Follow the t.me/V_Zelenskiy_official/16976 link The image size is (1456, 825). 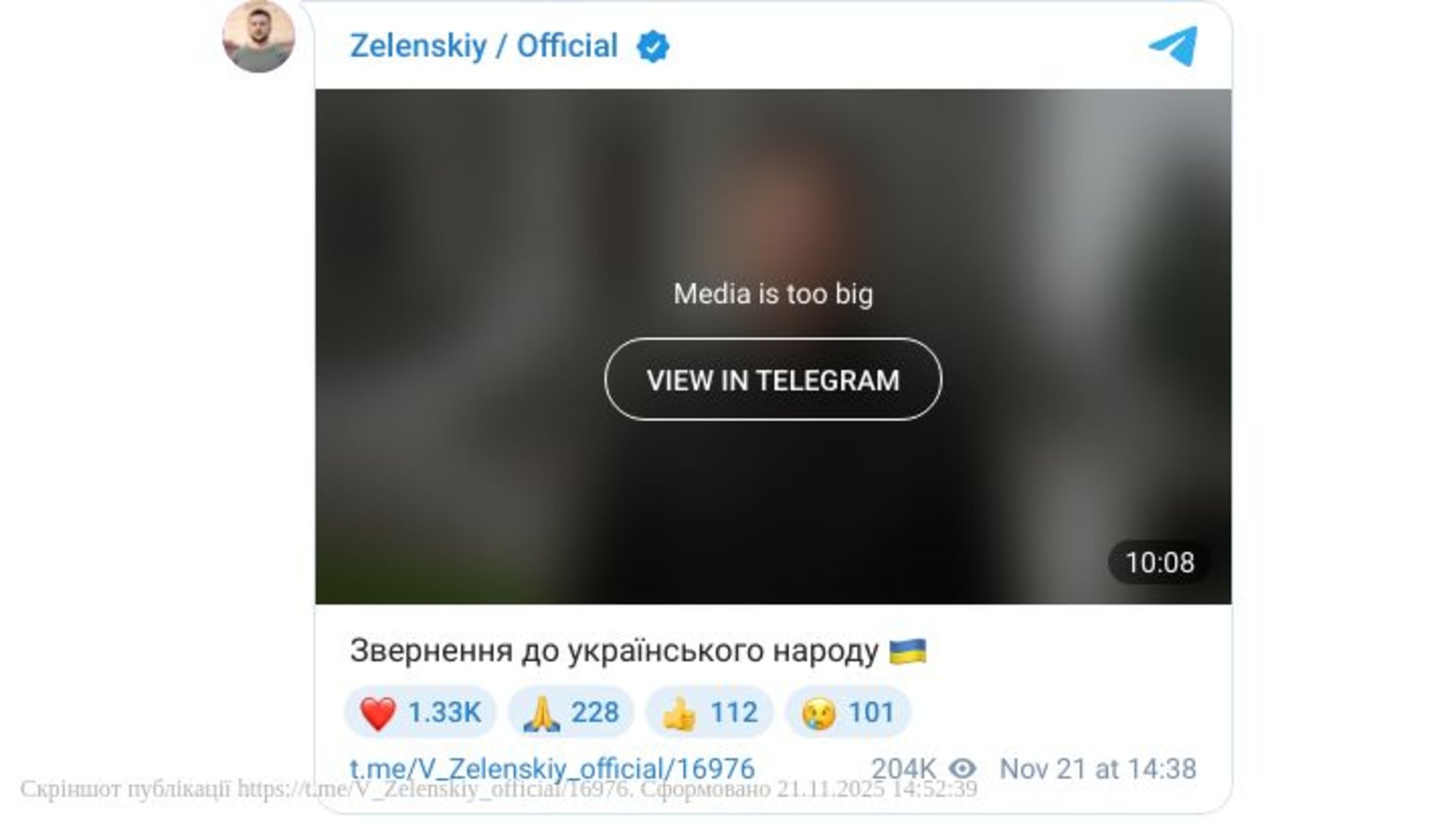pyautogui.click(x=552, y=769)
